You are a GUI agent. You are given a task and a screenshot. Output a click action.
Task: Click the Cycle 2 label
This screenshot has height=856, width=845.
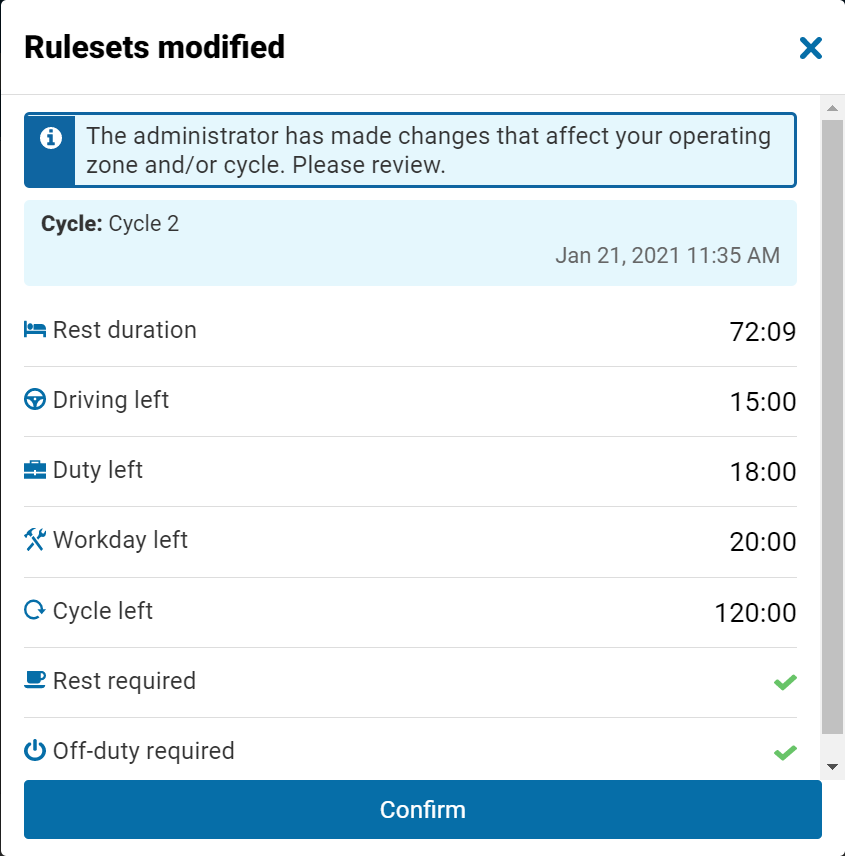point(143,224)
